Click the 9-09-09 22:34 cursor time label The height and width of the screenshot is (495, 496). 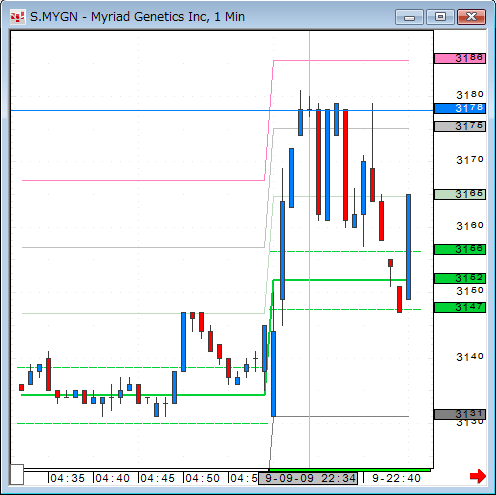[308, 478]
